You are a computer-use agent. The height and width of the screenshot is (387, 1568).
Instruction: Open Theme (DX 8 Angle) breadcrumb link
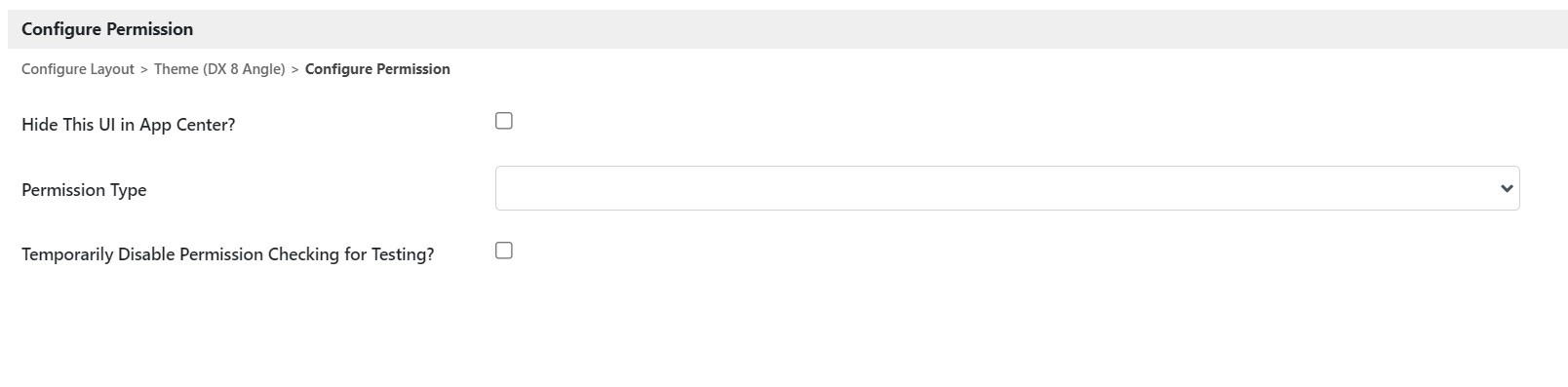point(219,69)
